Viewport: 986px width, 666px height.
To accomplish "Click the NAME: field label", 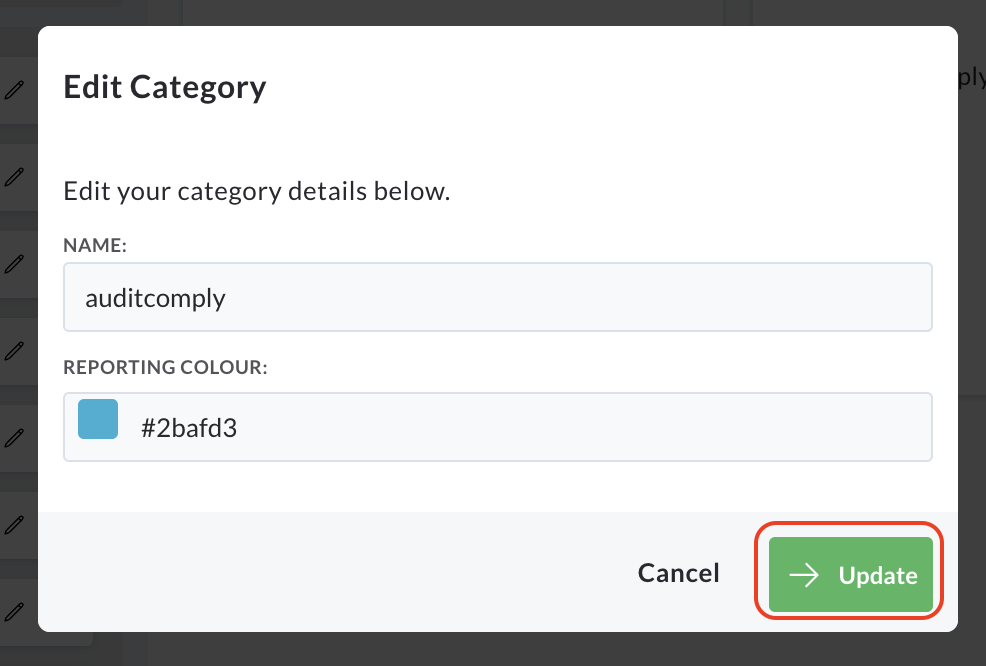I will click(95, 245).
